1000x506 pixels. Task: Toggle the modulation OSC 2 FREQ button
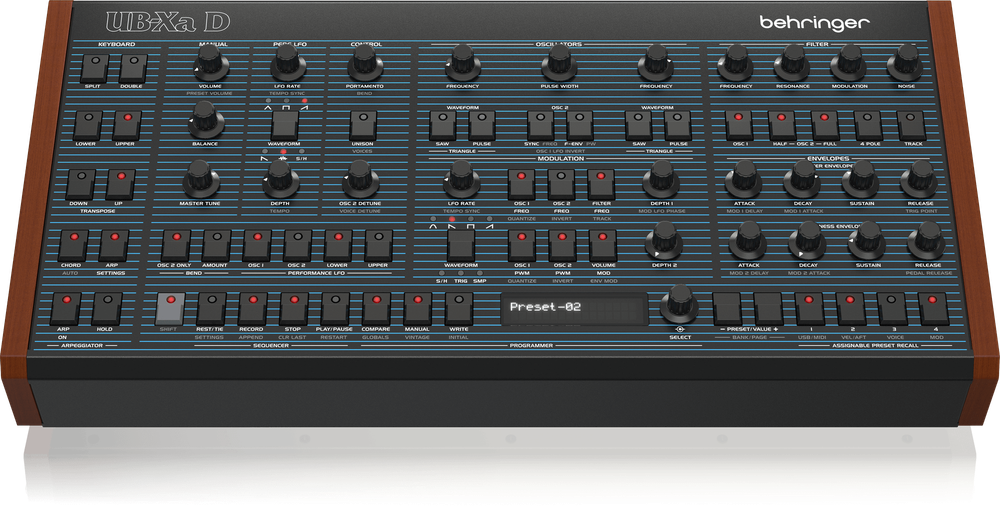[561, 184]
